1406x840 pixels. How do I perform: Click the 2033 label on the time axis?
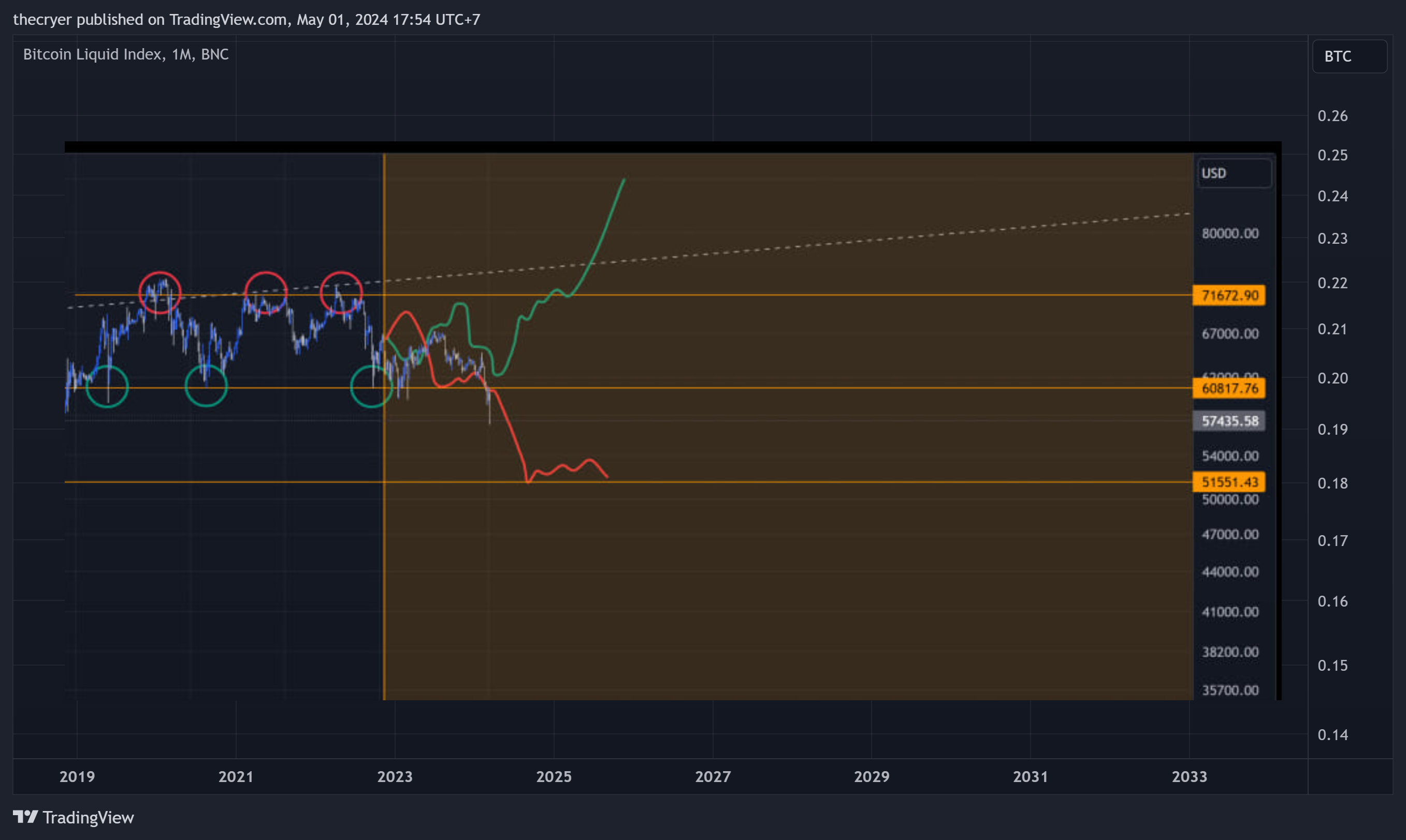pos(1189,777)
